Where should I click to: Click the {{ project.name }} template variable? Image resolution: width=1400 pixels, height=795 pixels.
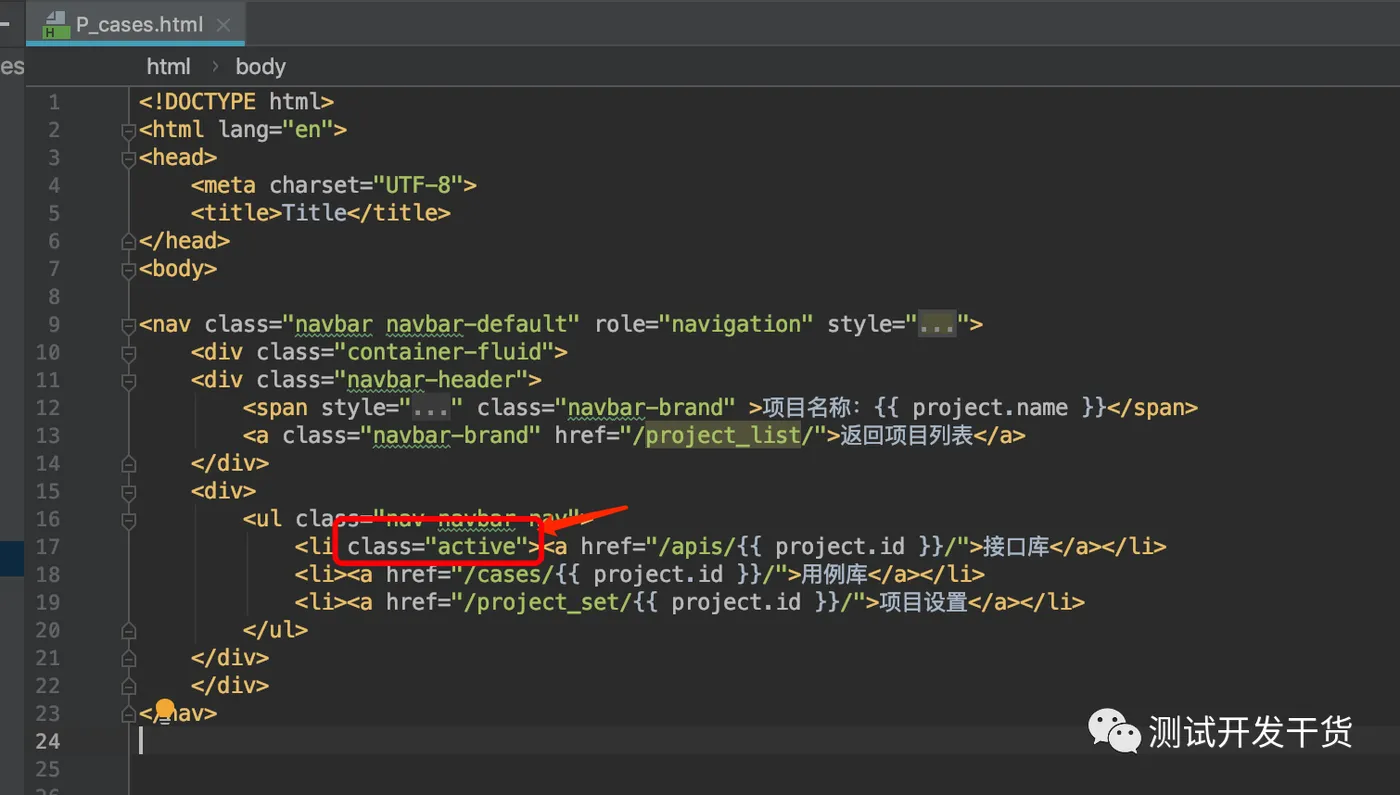[990, 408]
